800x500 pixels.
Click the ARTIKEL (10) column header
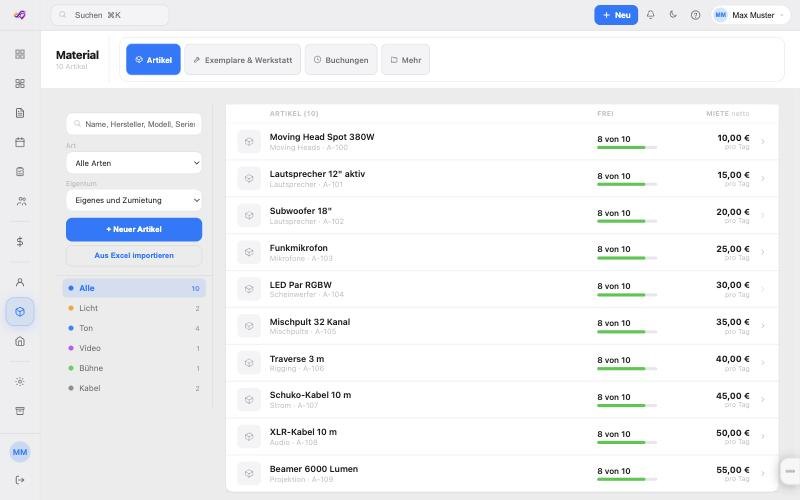(294, 114)
